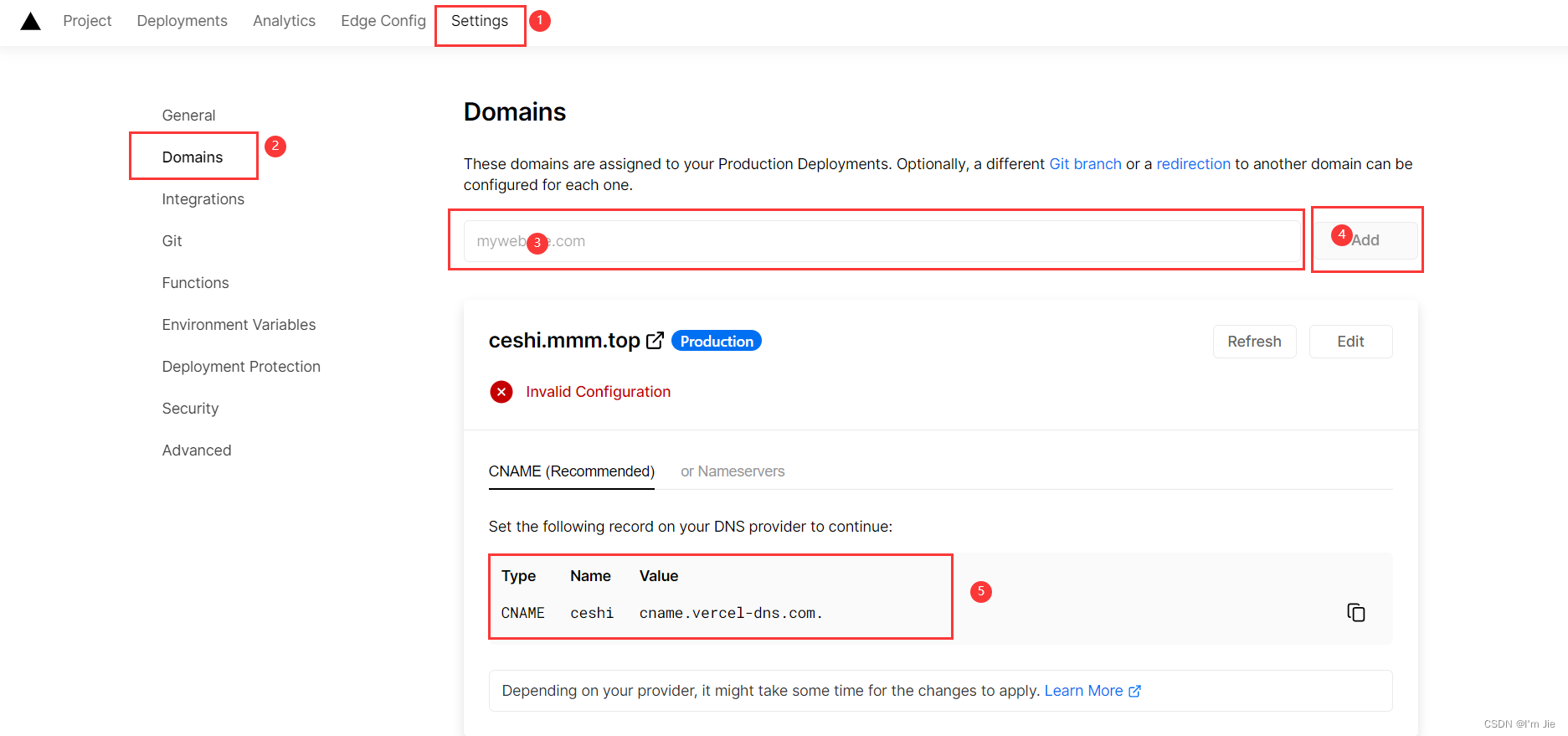Select Domains in the settings sidebar
Screen dimensions: 1568x736
coord(193,157)
